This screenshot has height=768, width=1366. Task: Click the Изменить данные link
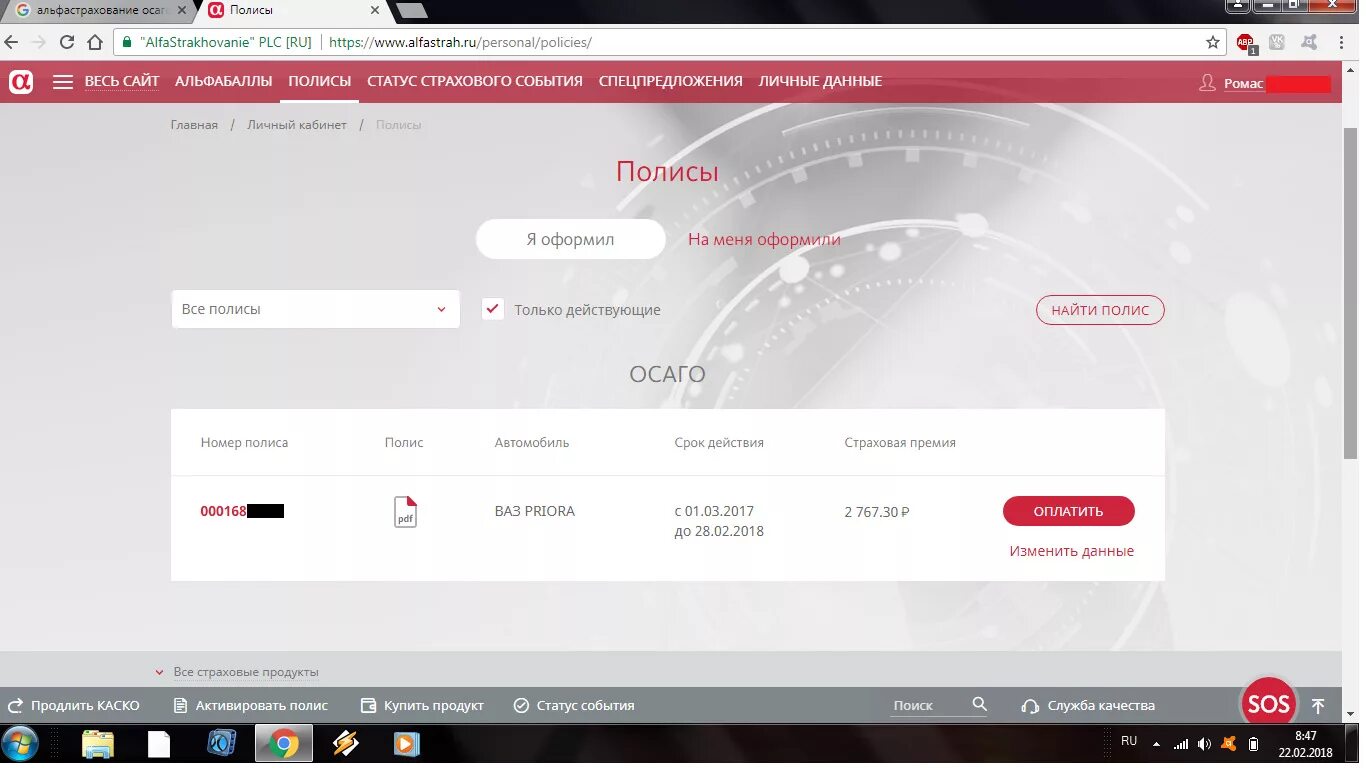tap(1072, 551)
